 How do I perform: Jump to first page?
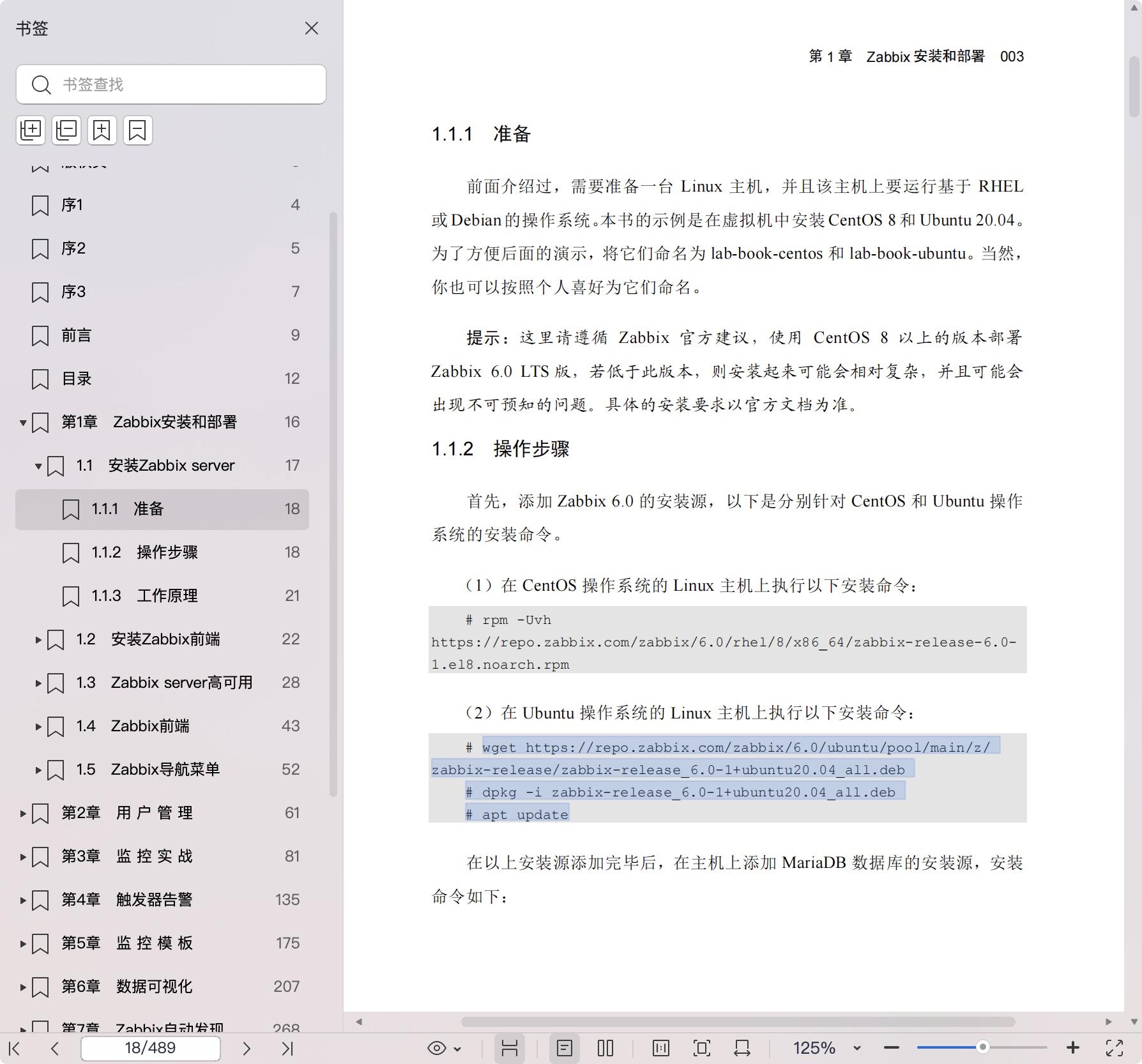pos(15,1048)
